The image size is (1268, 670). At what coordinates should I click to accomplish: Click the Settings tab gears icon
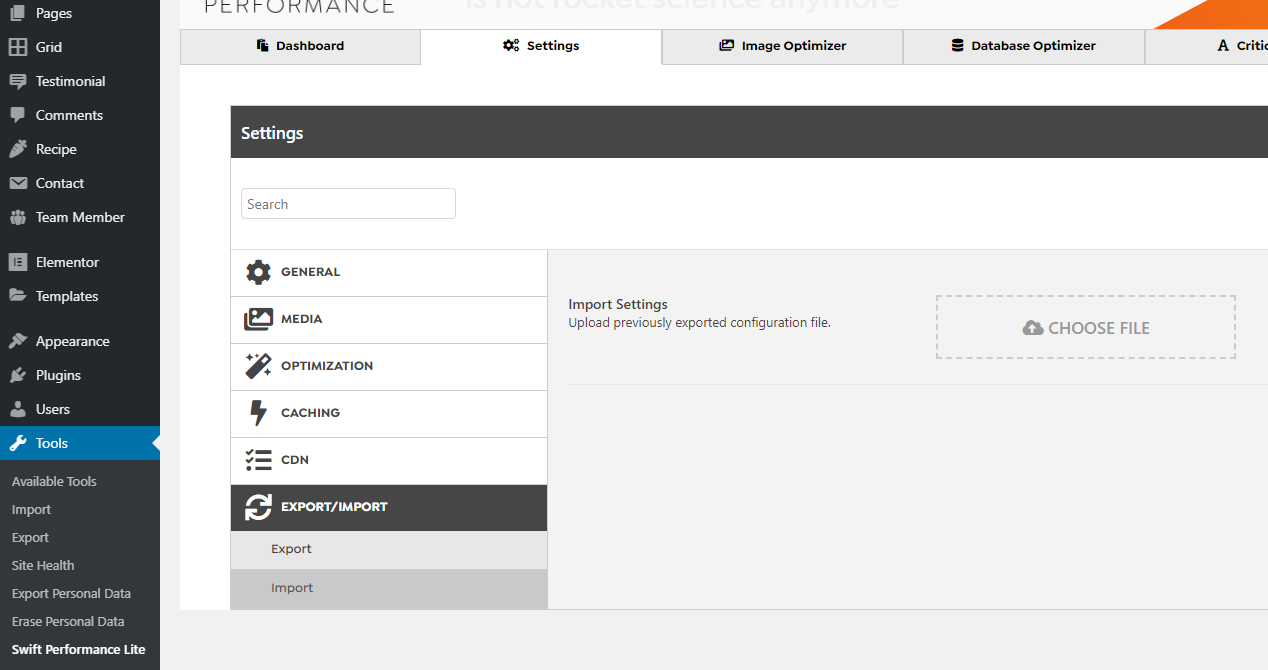click(x=511, y=46)
